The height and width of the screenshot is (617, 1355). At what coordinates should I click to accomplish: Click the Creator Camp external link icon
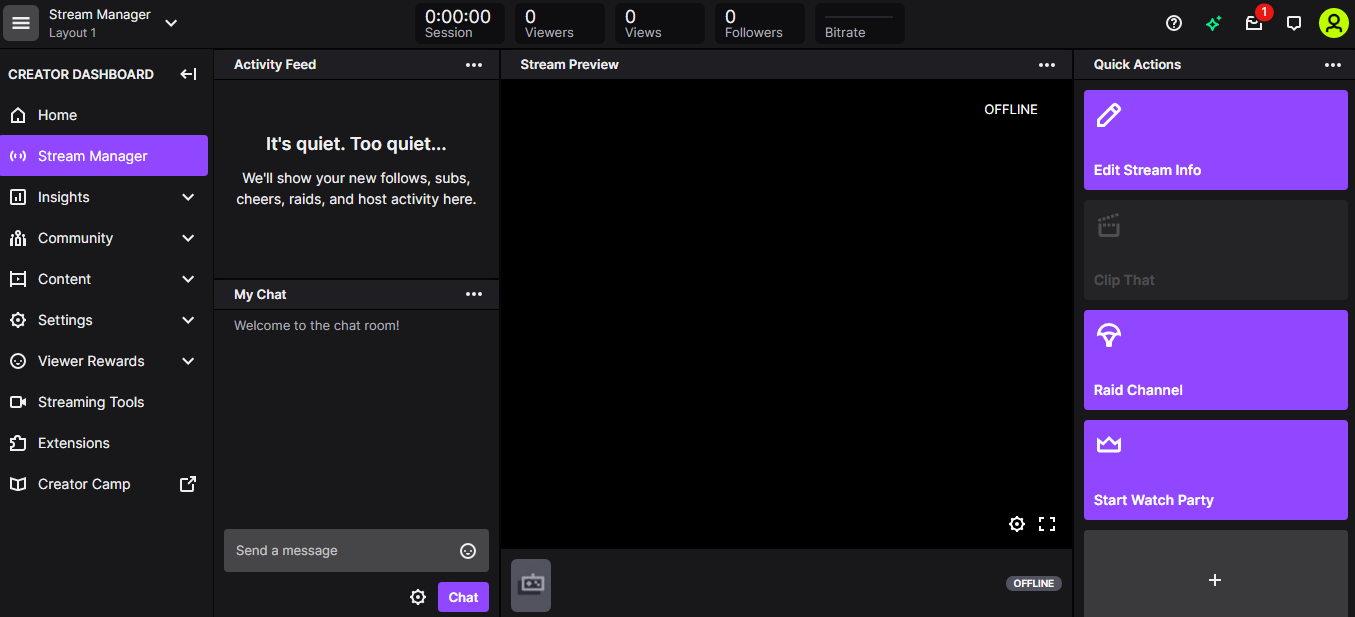click(x=188, y=484)
